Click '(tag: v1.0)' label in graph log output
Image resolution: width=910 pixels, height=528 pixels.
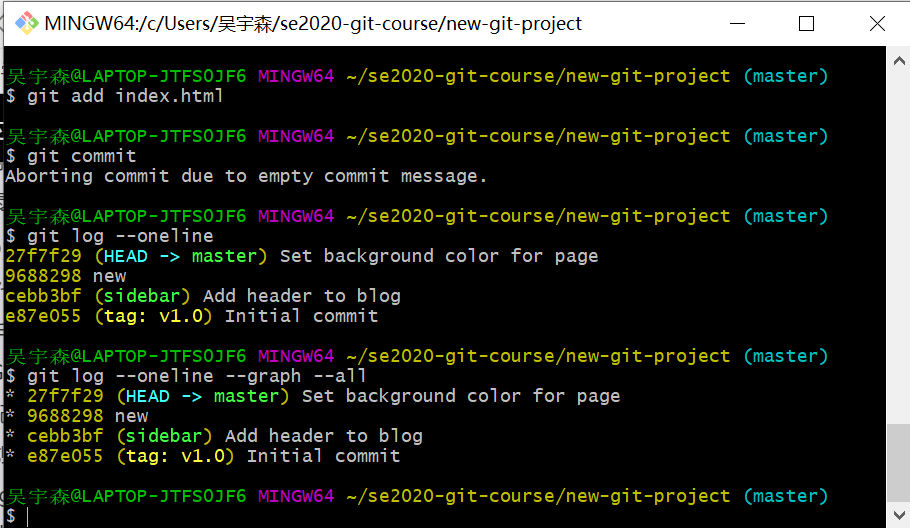coord(175,456)
